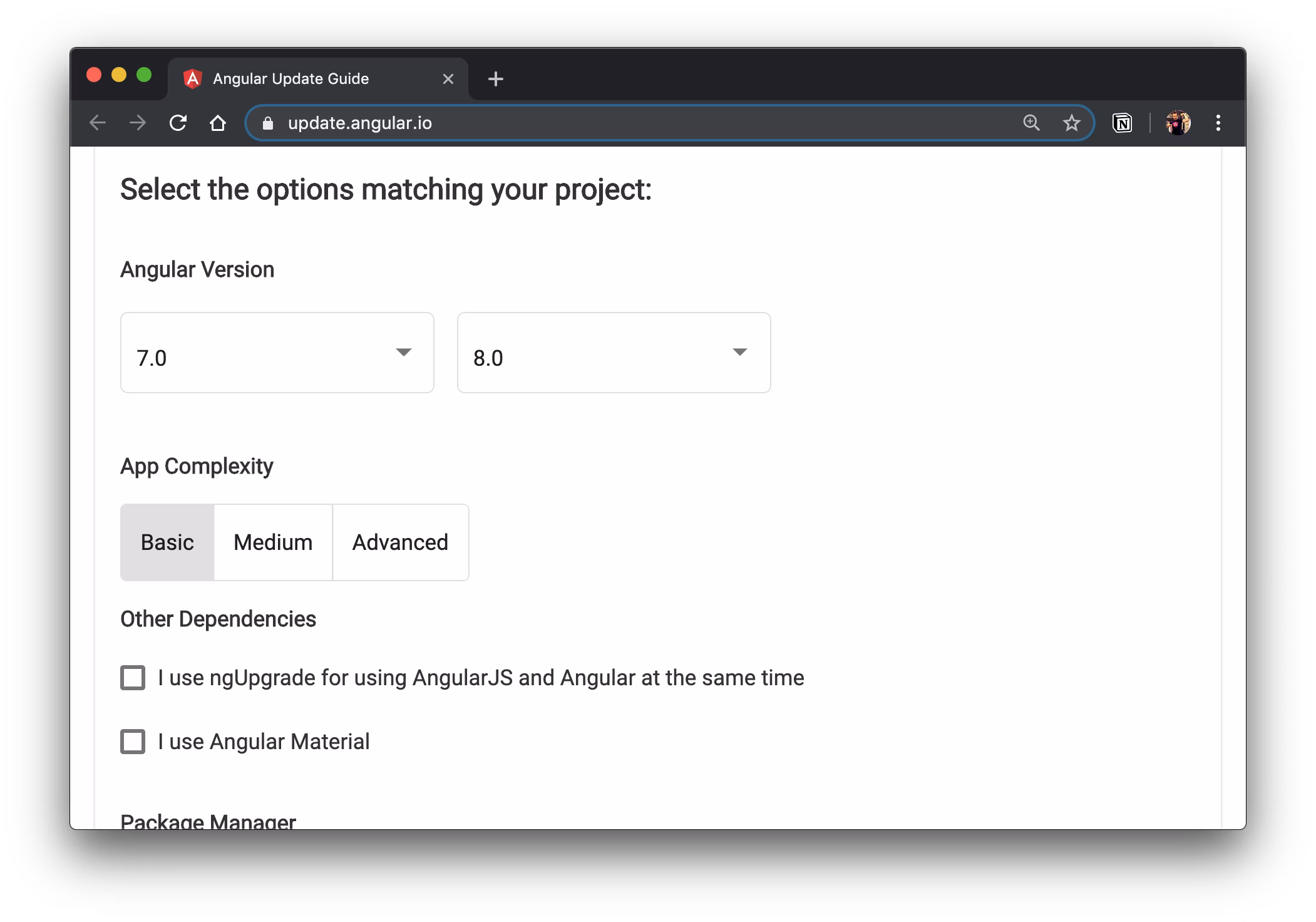This screenshot has width=1316, height=922.
Task: Click the zoom magnifier icon in address bar
Action: pyautogui.click(x=1031, y=123)
